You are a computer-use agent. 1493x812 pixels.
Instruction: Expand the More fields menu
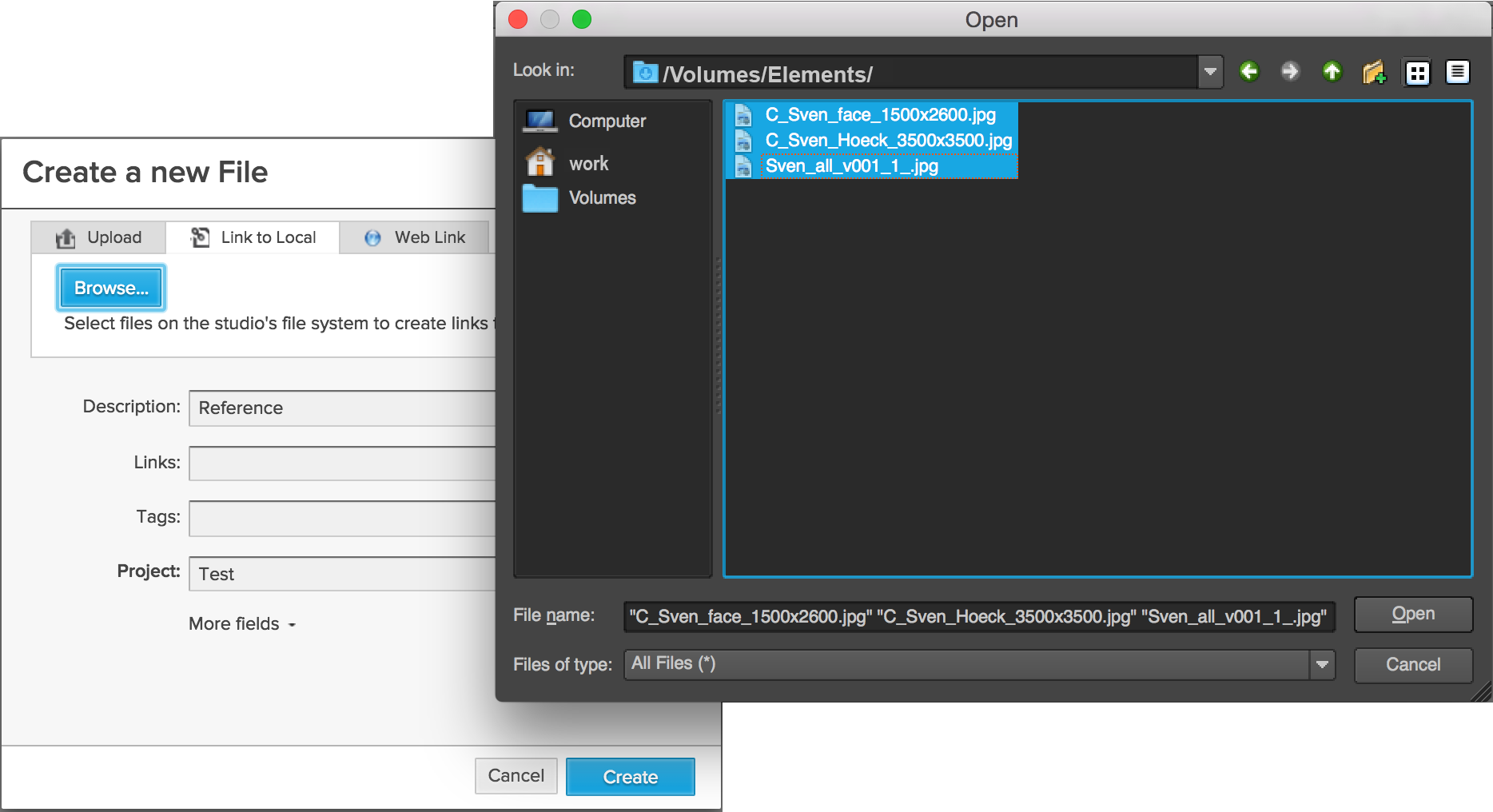tap(242, 624)
